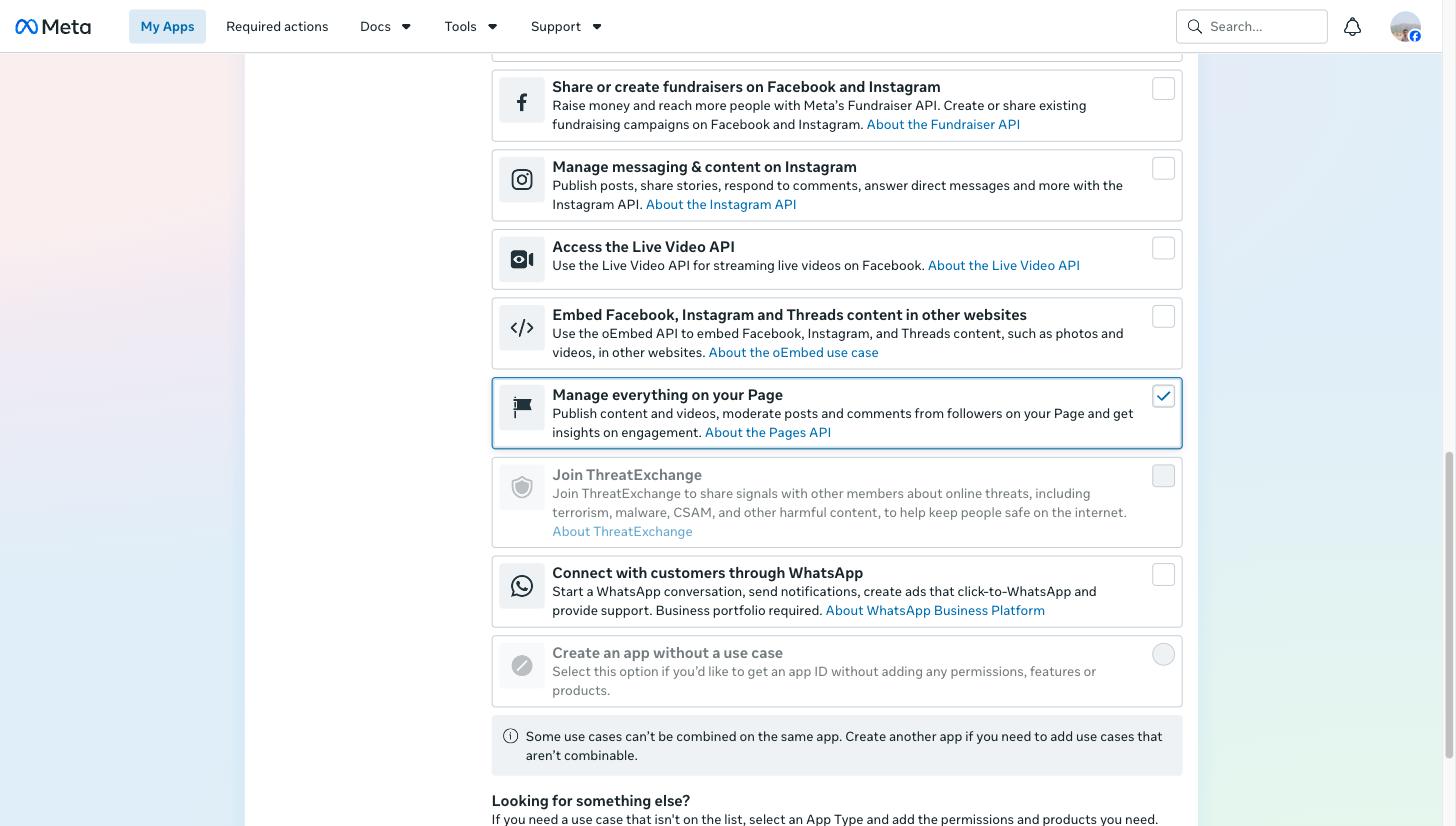
Task: Click the Live Video camera icon
Action: [522, 259]
